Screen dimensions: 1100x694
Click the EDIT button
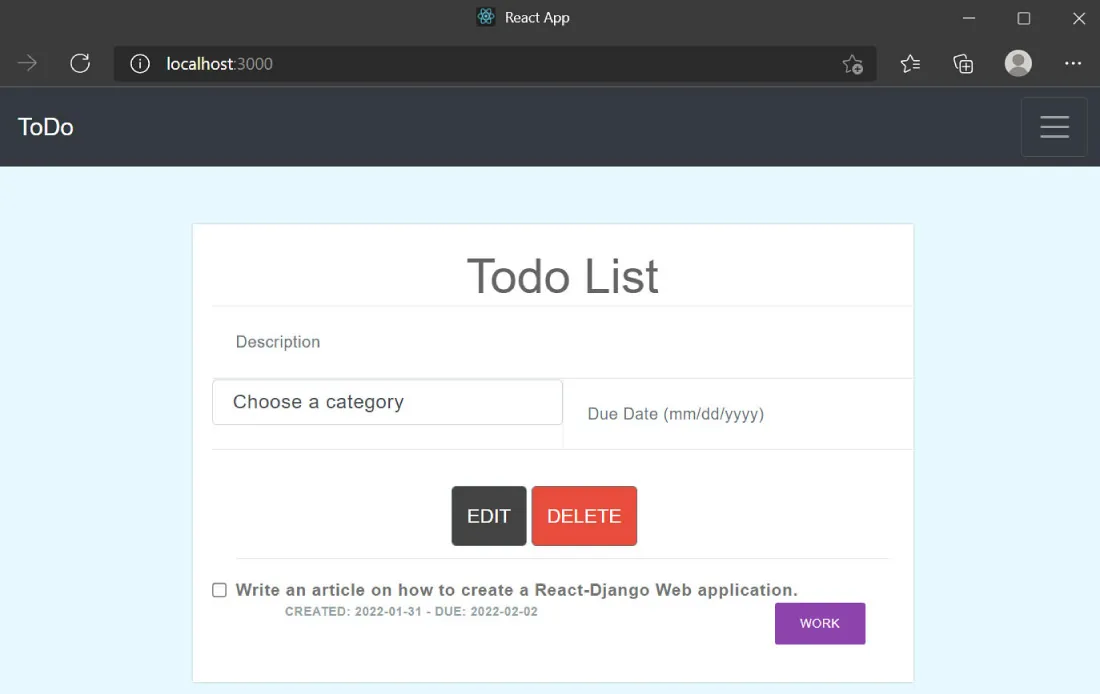pos(488,516)
